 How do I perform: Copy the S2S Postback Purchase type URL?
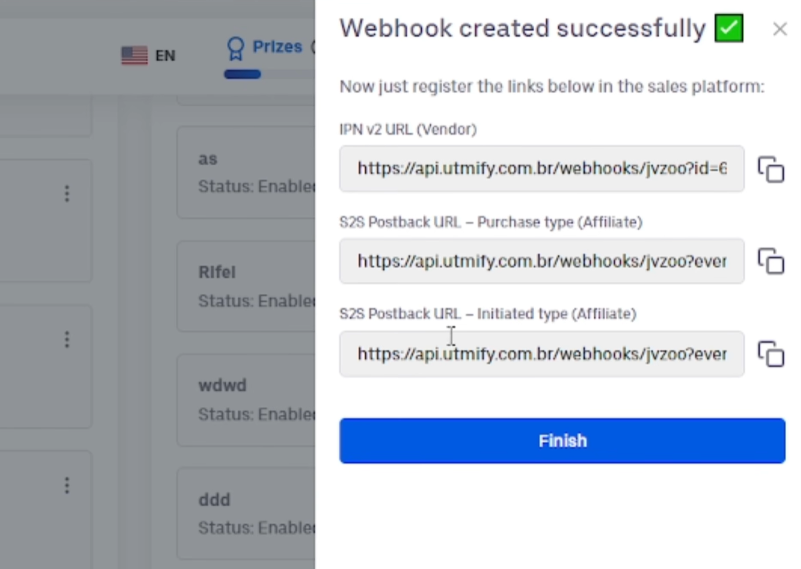771,261
